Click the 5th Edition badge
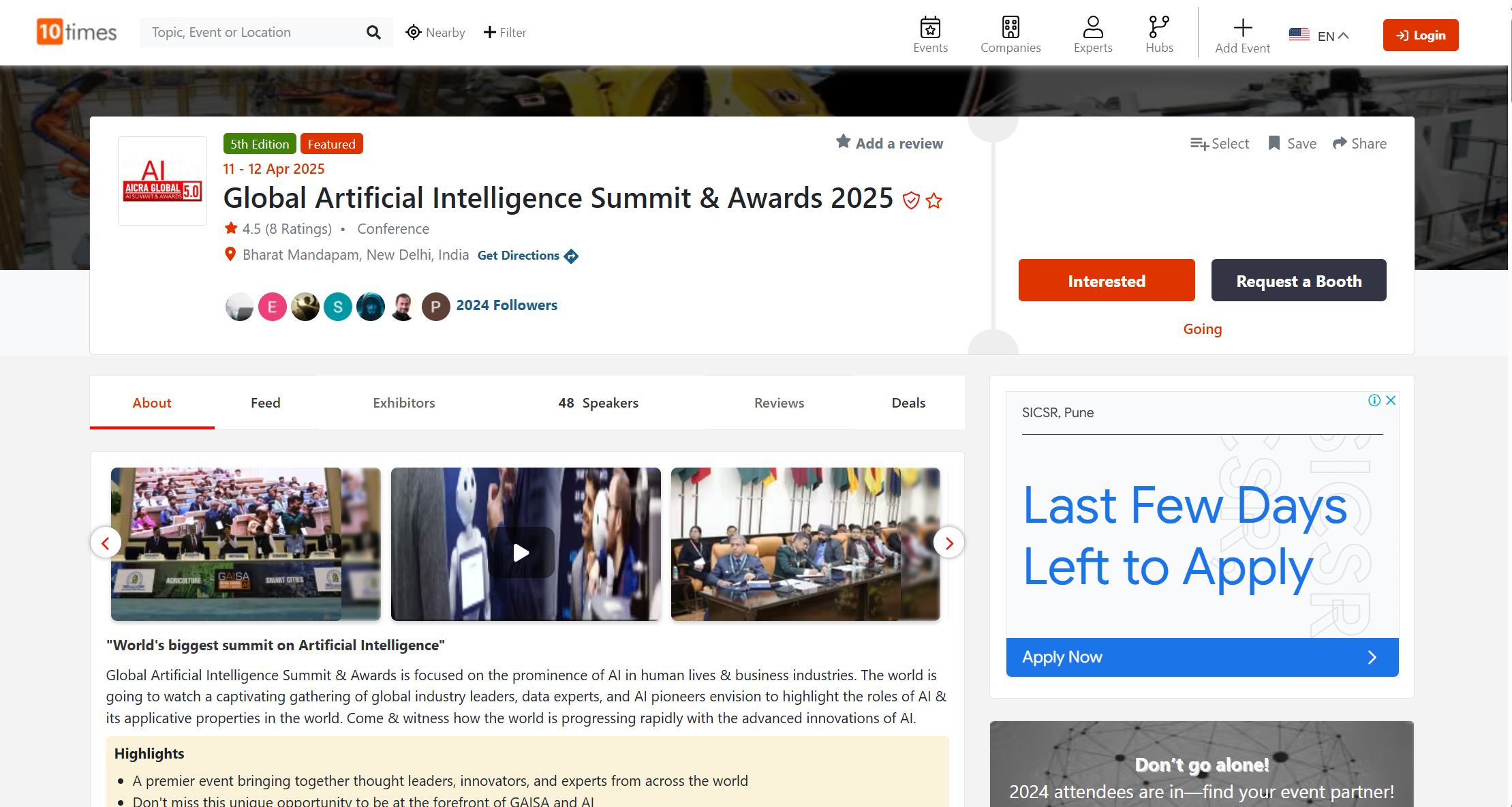 pyautogui.click(x=260, y=144)
